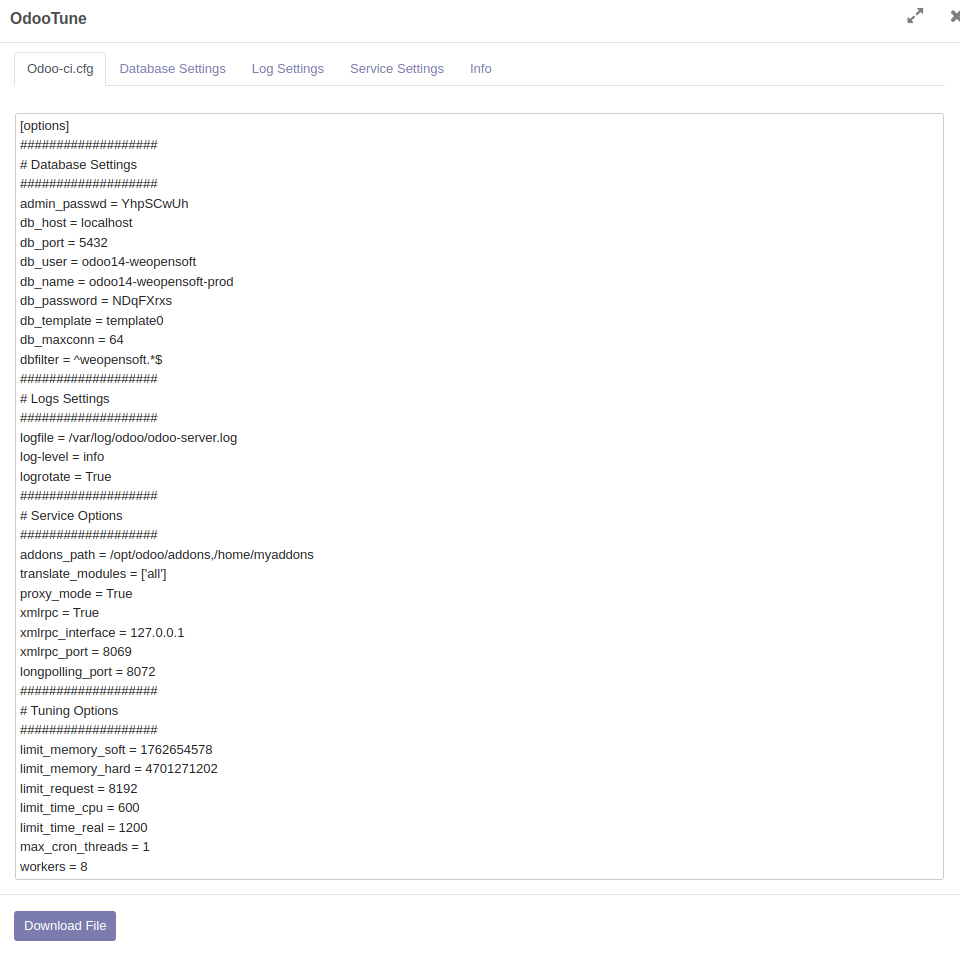960x955 pixels.
Task: Expand the OdooTune dialog to fullscreen
Action: click(x=915, y=16)
